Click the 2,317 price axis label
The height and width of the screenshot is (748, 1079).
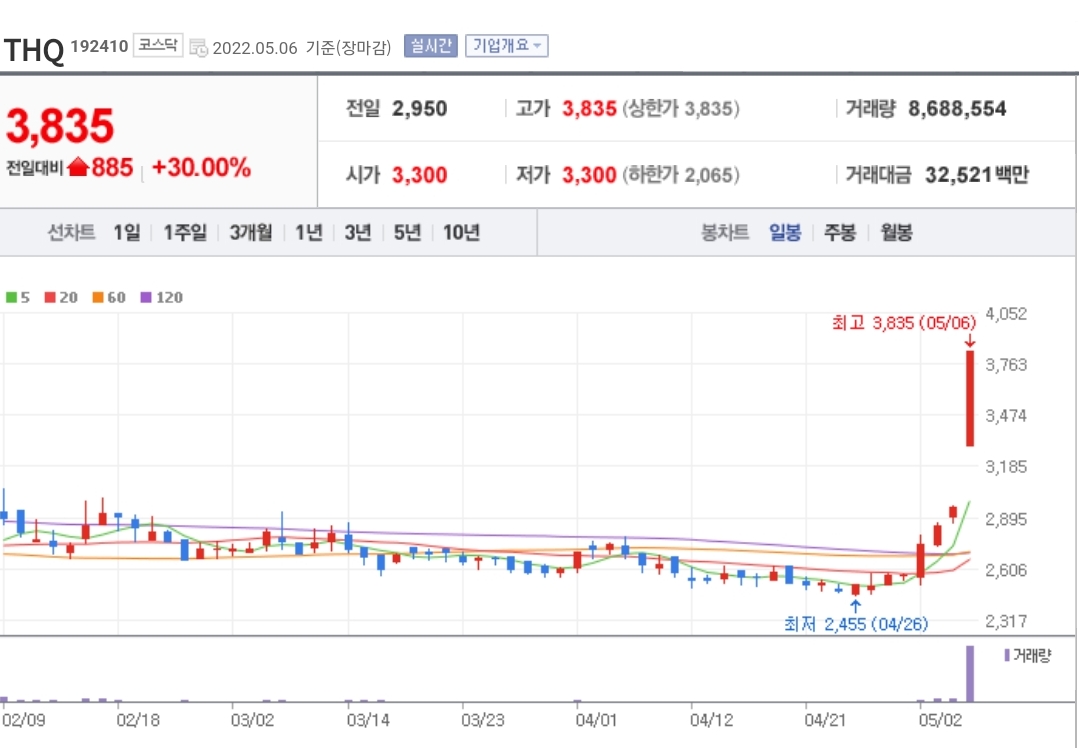pyautogui.click(x=1006, y=621)
